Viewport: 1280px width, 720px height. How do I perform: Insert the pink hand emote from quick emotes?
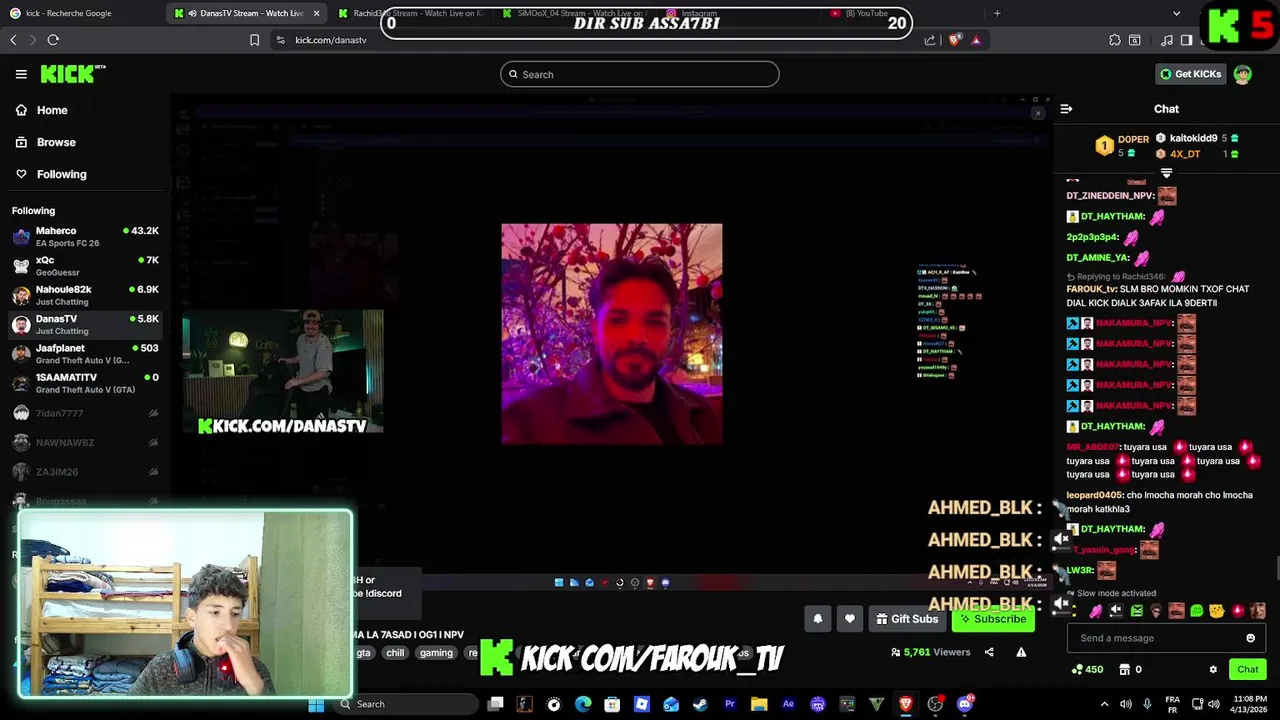1096,611
